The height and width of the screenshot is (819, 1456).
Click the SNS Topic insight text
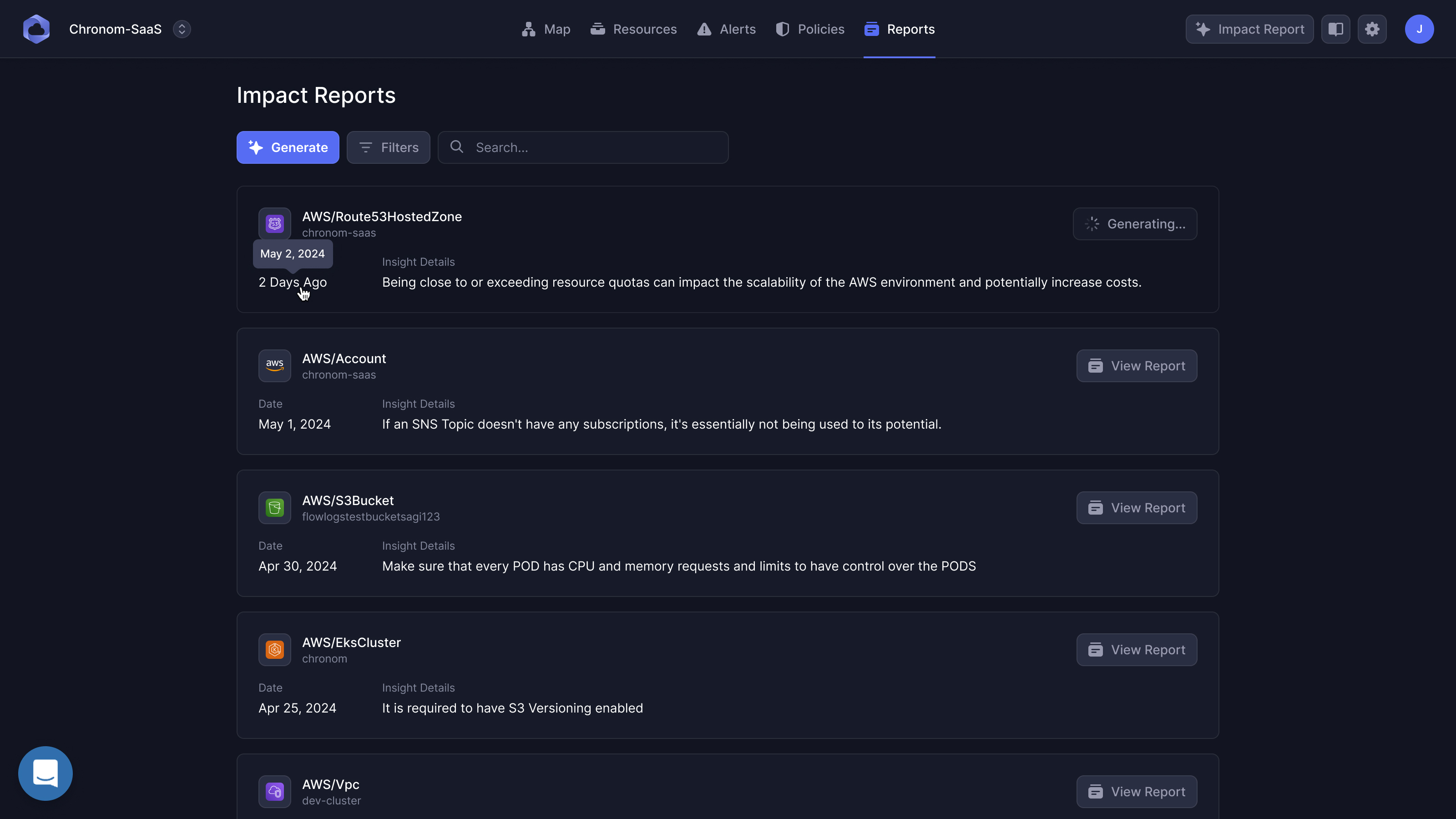[x=661, y=424]
